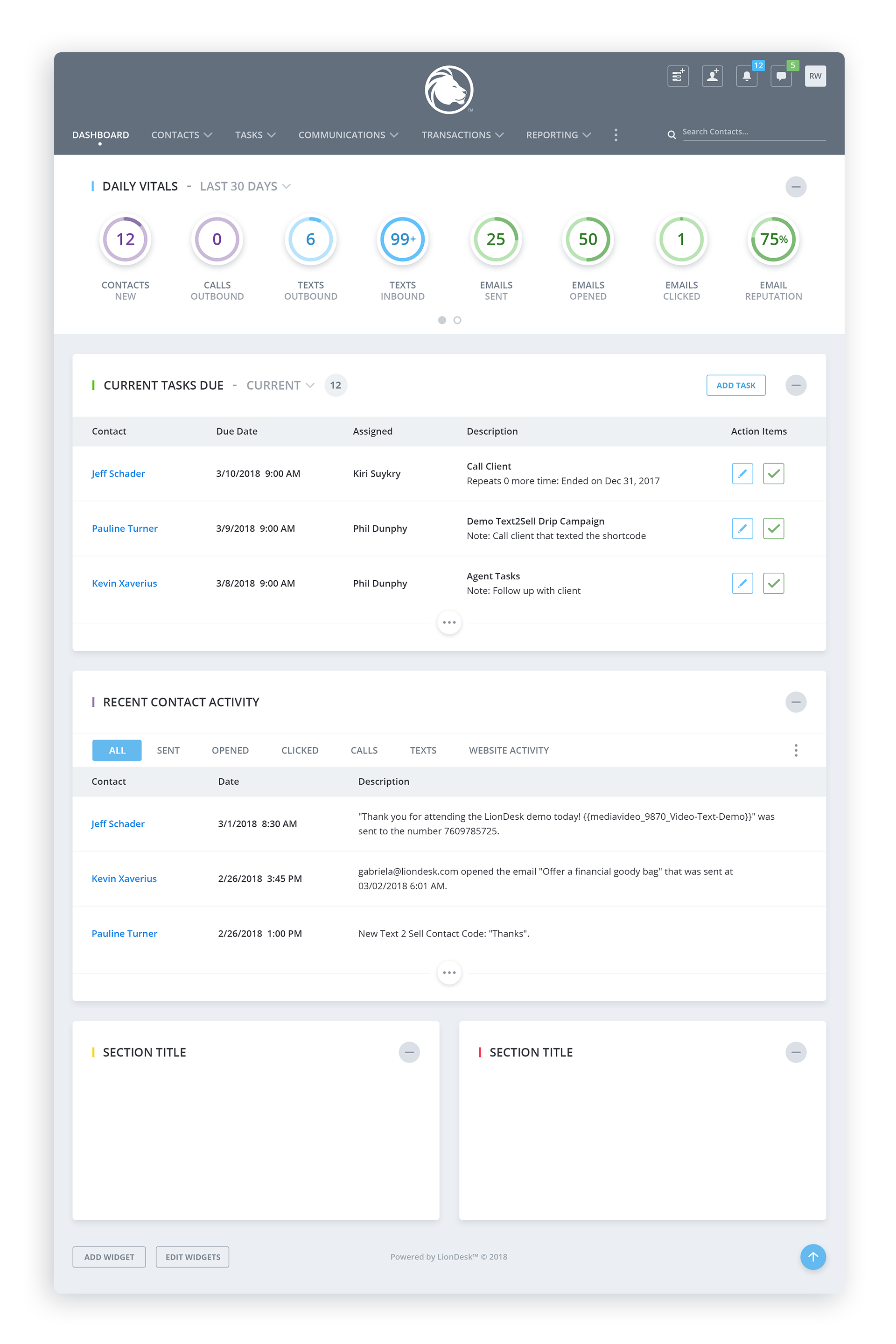Click the search magnifier icon
Image resolution: width=896 pixels, height=1344 pixels.
coord(672,134)
